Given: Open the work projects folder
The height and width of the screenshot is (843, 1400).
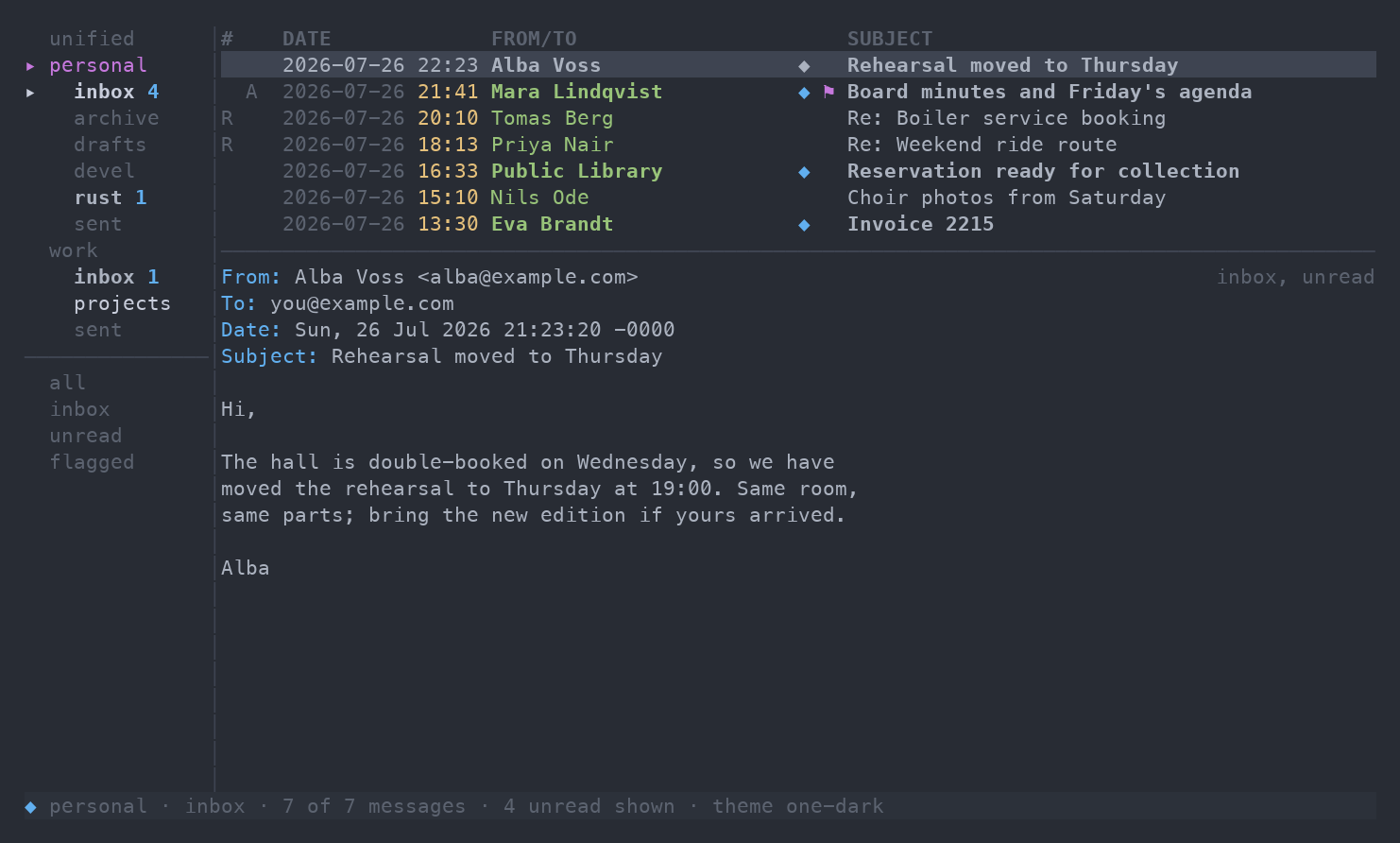Looking at the screenshot, I should point(123,303).
